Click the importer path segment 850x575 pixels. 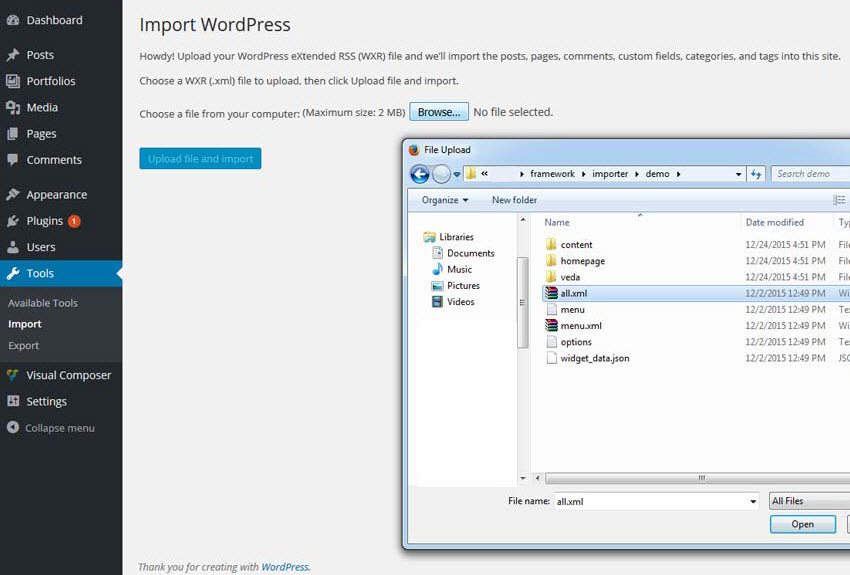pos(610,174)
